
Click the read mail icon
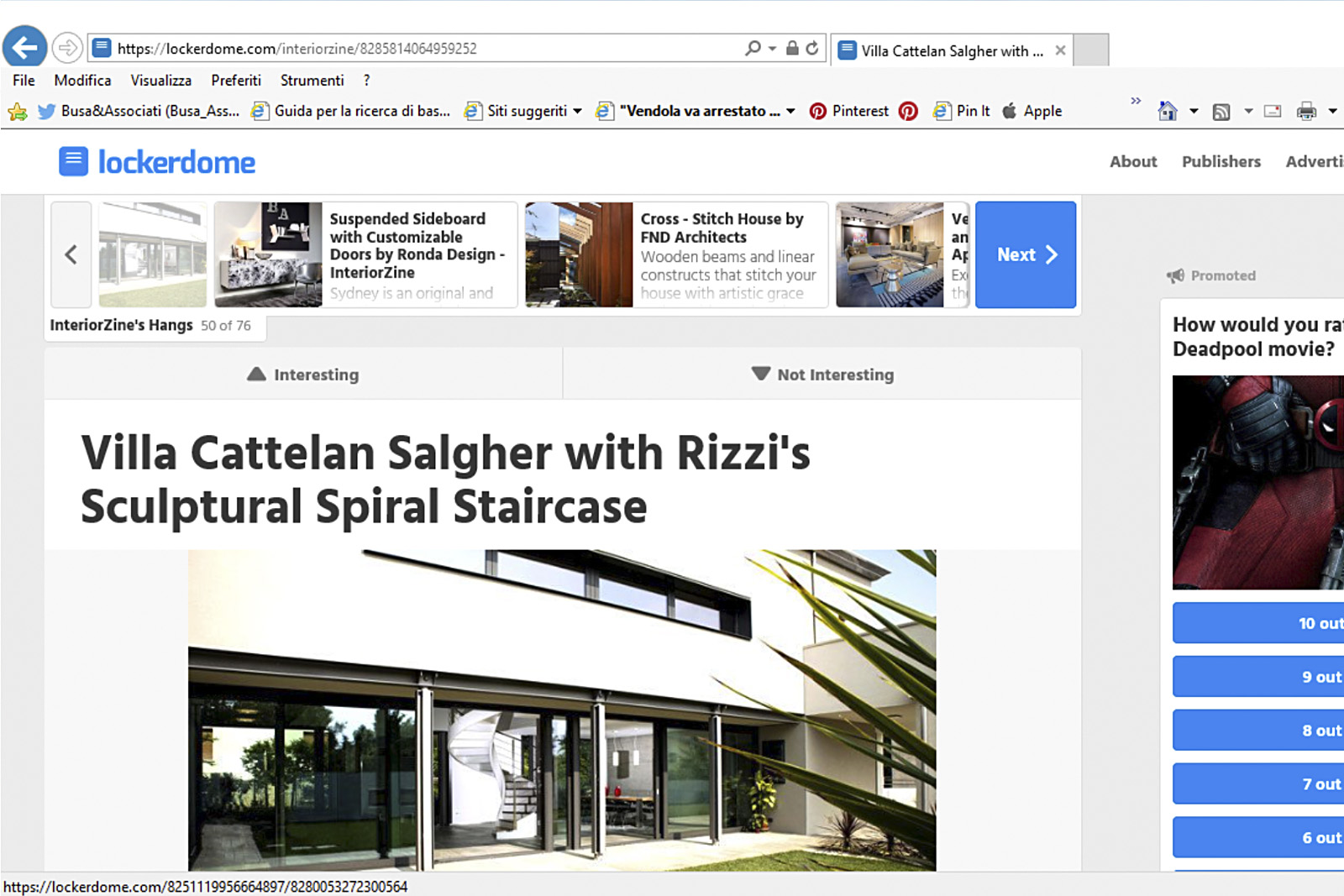click(1273, 111)
